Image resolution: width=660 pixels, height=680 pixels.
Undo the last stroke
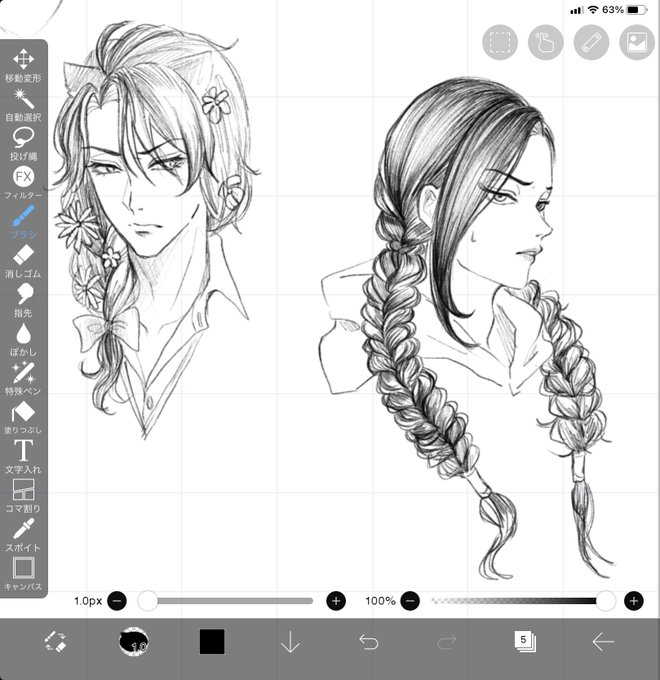[x=369, y=642]
